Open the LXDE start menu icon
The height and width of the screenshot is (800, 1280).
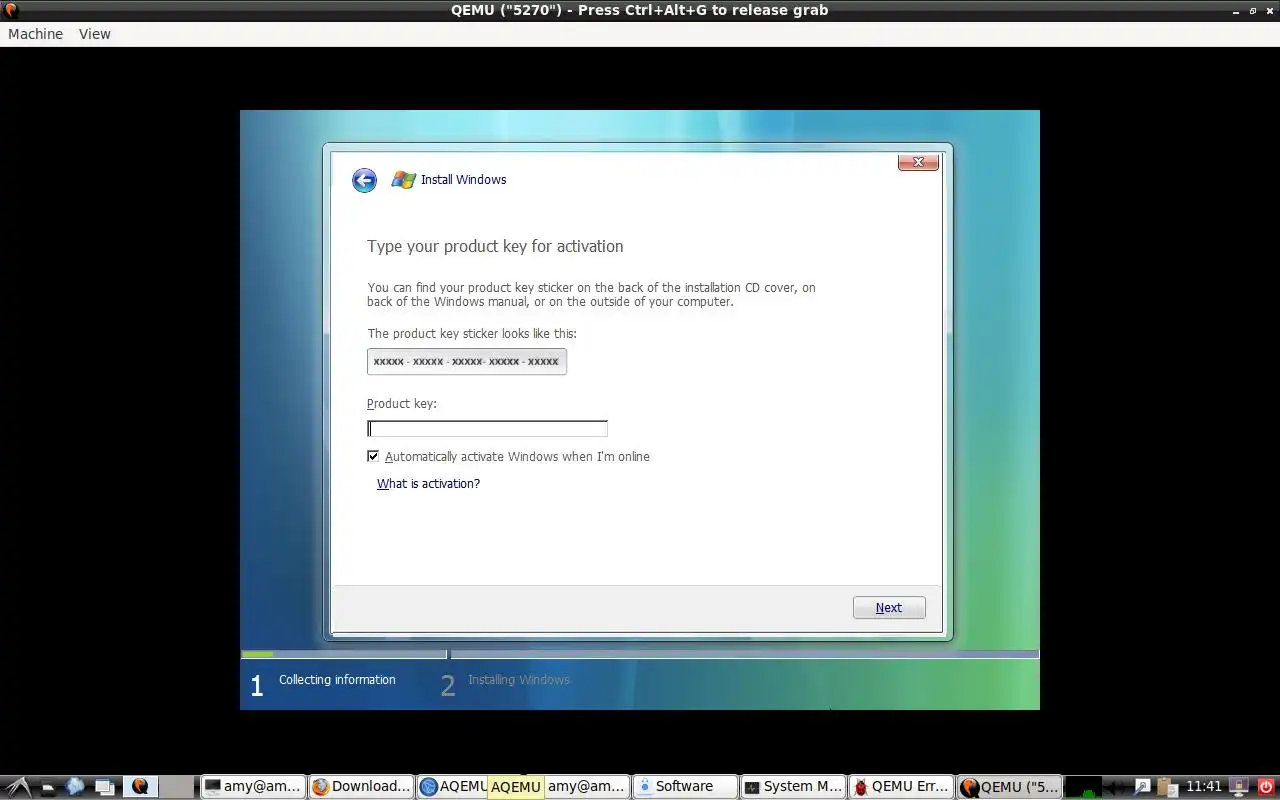coord(18,787)
